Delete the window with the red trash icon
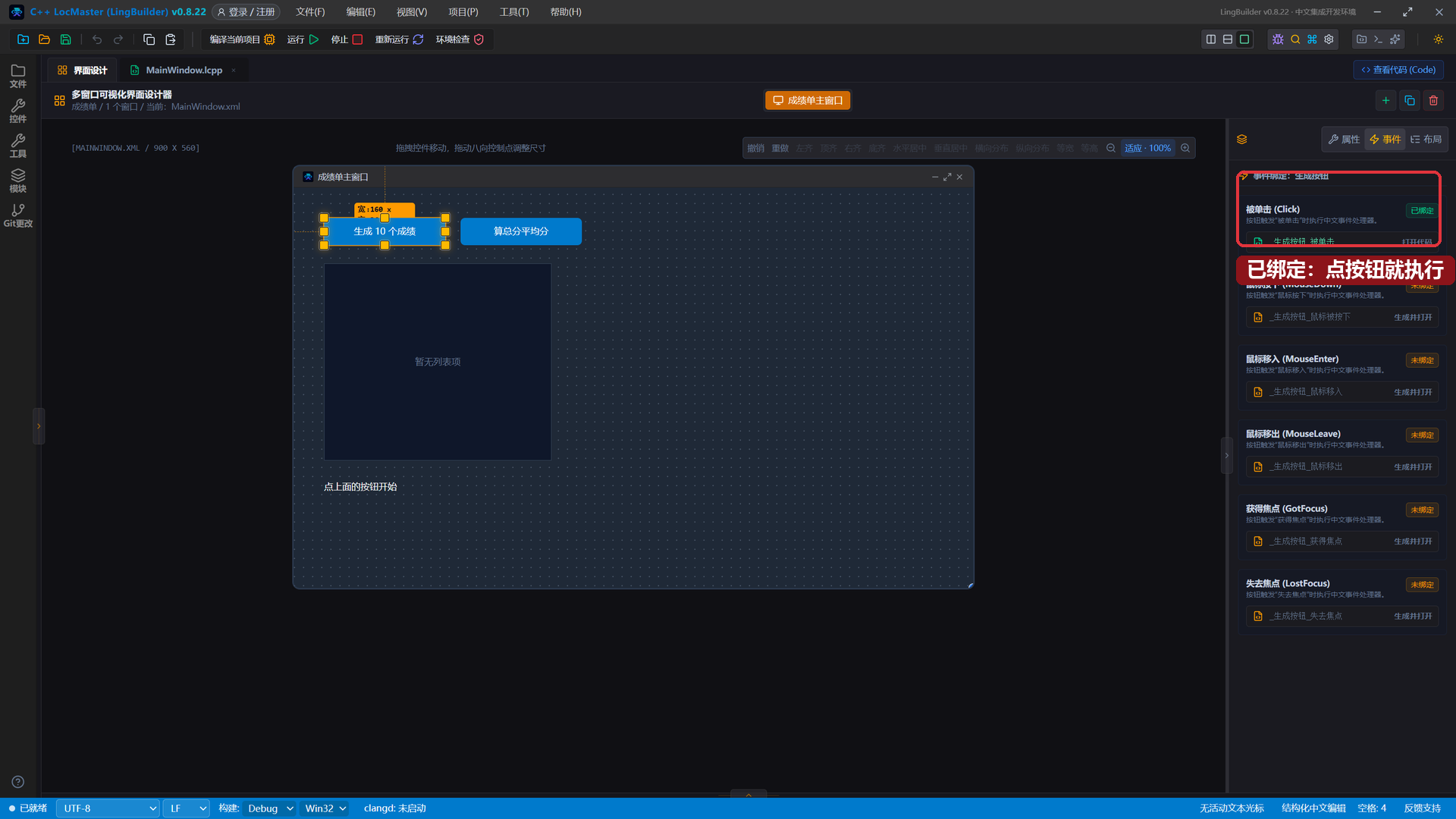This screenshot has width=1456, height=819. [x=1433, y=100]
